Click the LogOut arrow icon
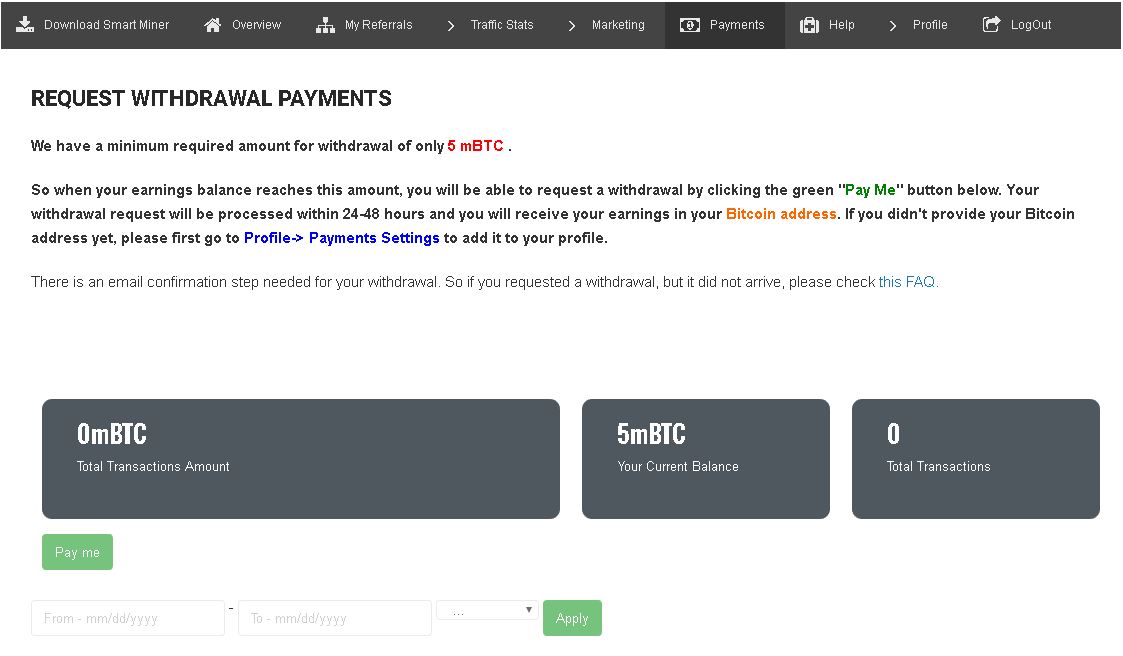Image resolution: width=1123 pixels, height=656 pixels. click(991, 24)
